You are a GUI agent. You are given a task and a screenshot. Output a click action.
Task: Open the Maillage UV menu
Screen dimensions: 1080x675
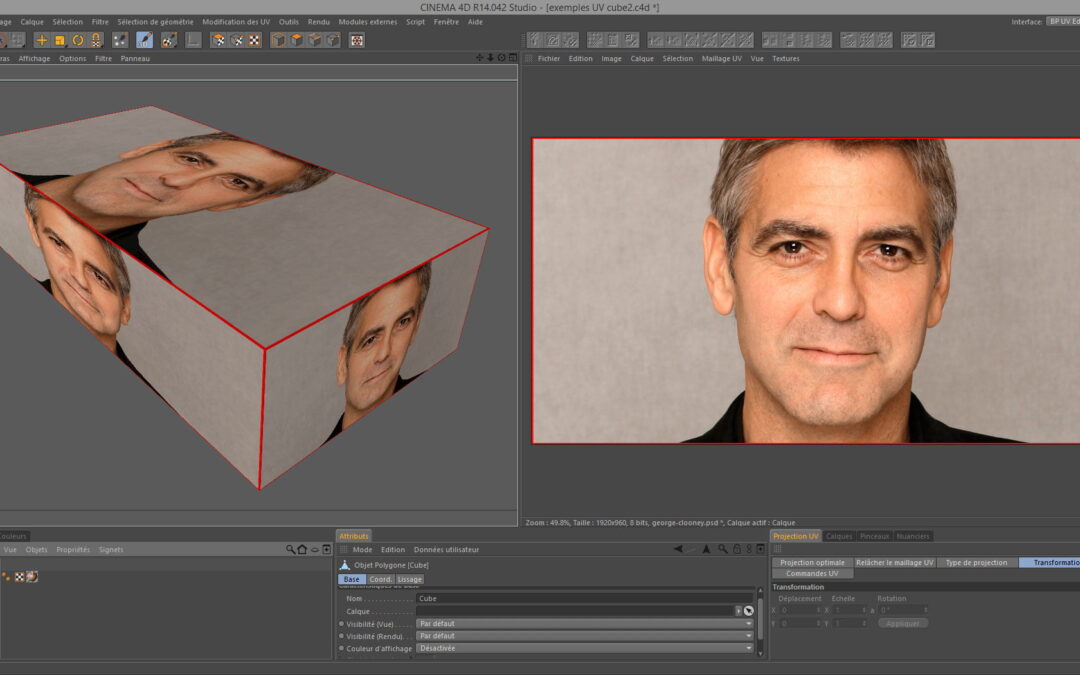pyautogui.click(x=721, y=59)
